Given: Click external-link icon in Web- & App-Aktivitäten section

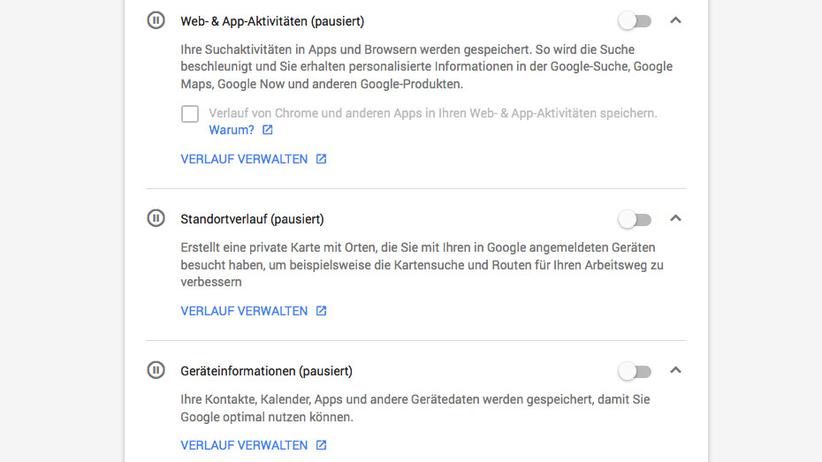Looking at the screenshot, I should click(x=321, y=159).
